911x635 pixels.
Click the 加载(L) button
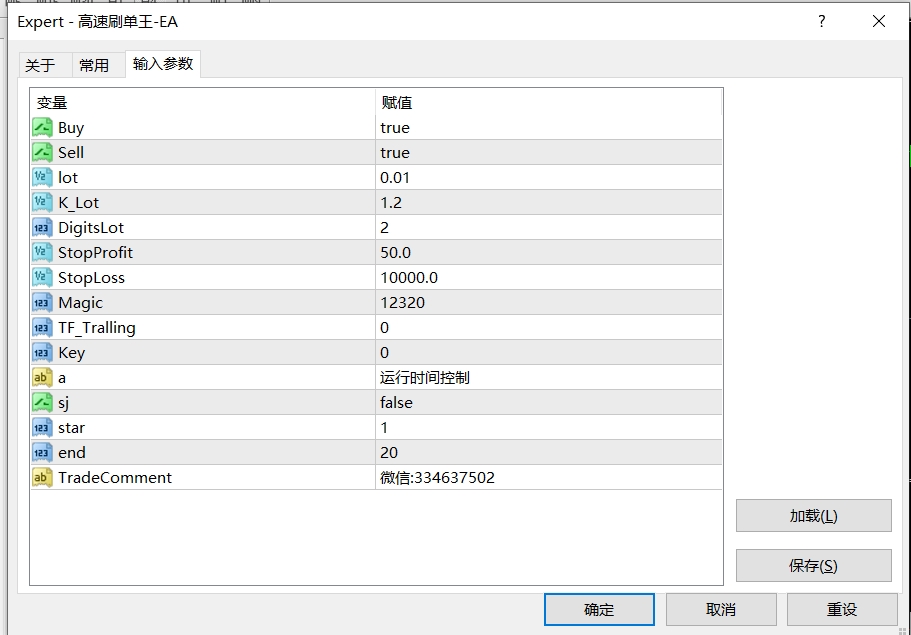coord(813,516)
